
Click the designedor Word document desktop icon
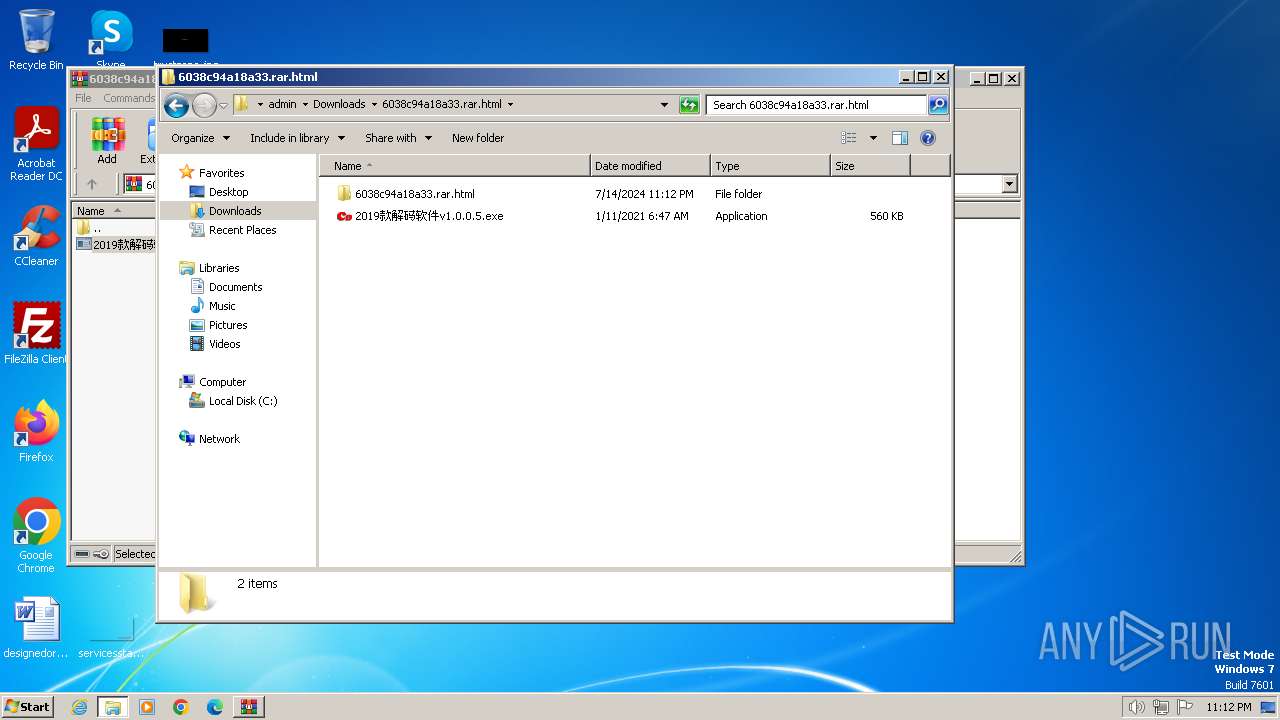point(36,628)
